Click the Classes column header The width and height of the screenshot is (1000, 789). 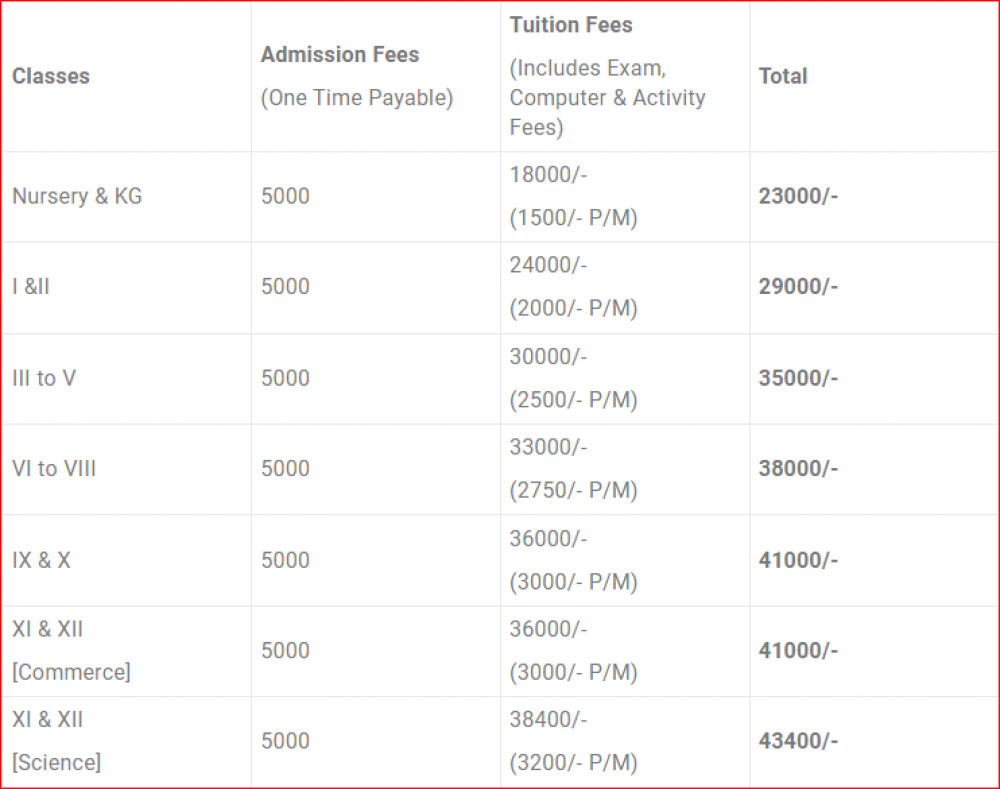51,76
